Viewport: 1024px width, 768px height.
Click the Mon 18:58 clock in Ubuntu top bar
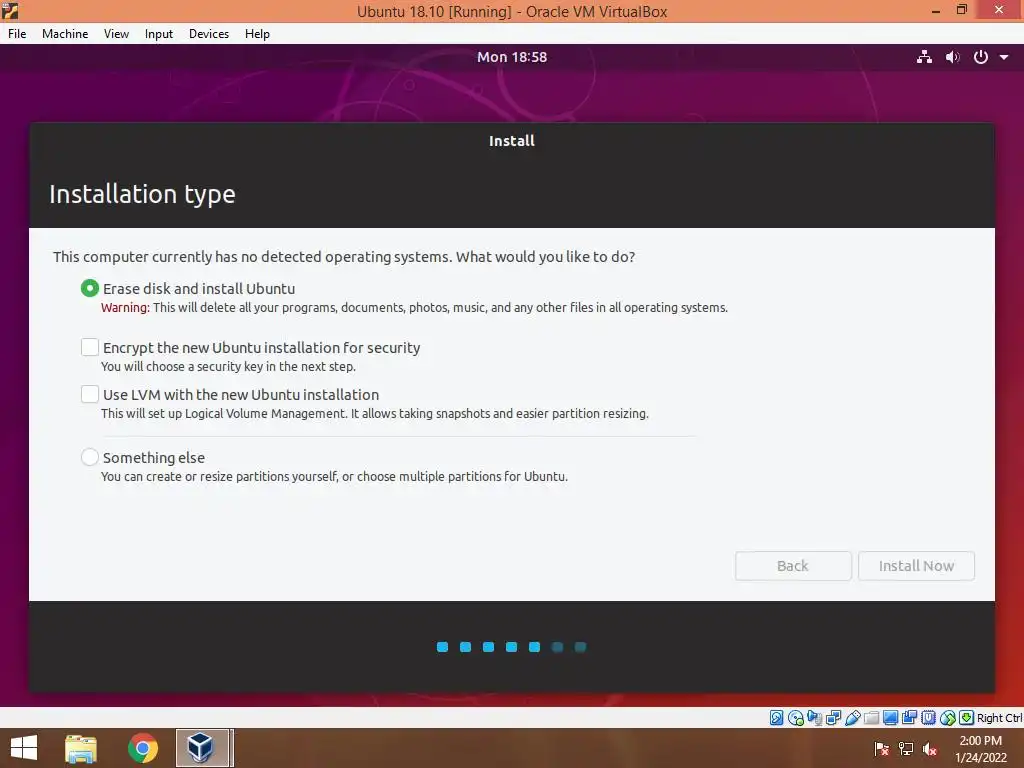coord(512,57)
